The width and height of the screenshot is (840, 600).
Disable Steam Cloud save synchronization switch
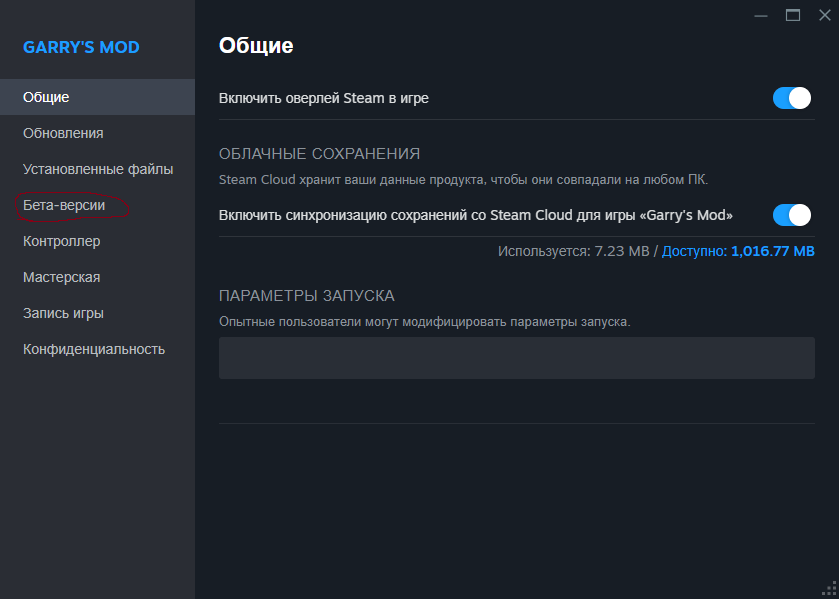pos(792,215)
